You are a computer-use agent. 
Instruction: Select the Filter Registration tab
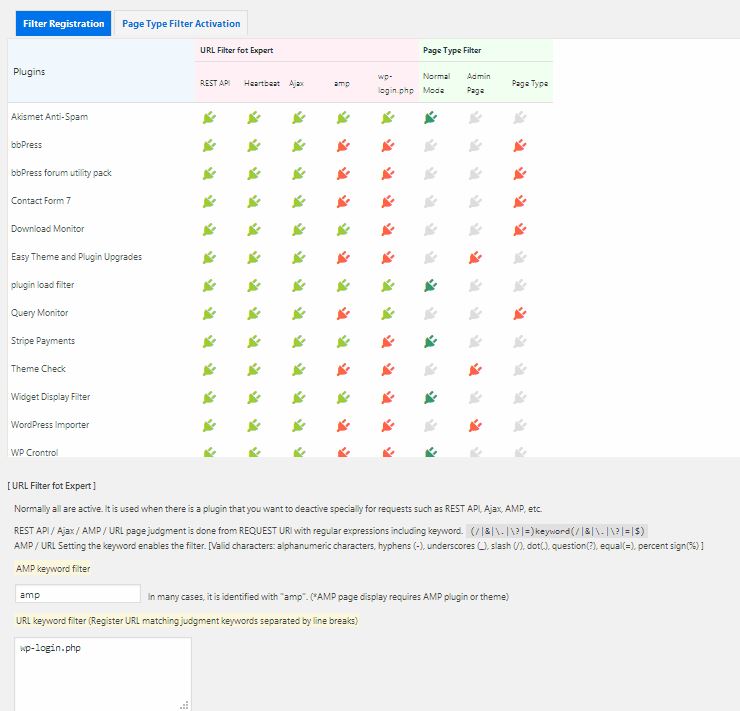coord(63,24)
